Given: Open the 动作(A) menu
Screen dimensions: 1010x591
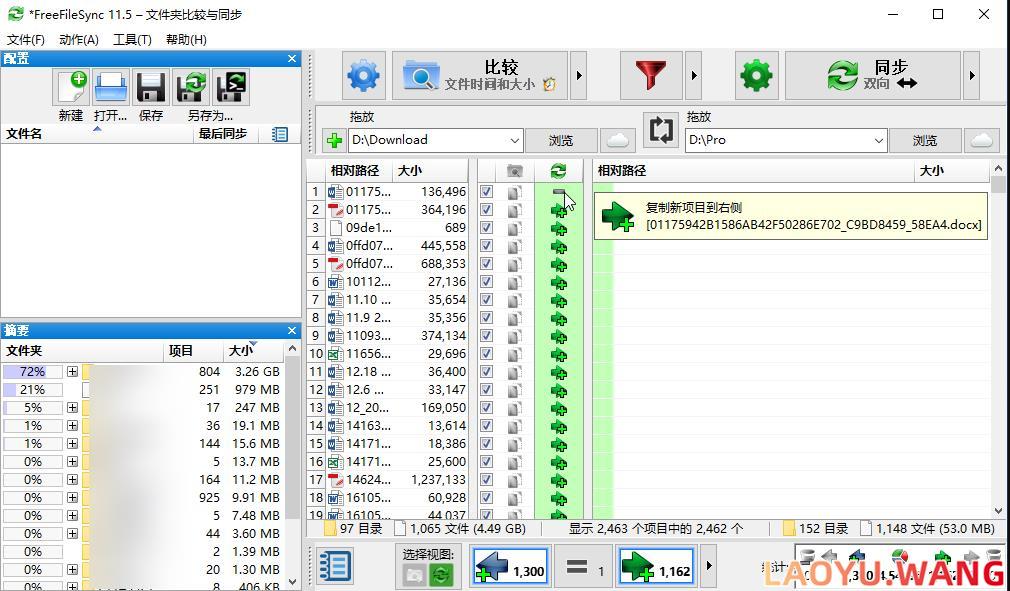Looking at the screenshot, I should [x=79, y=40].
